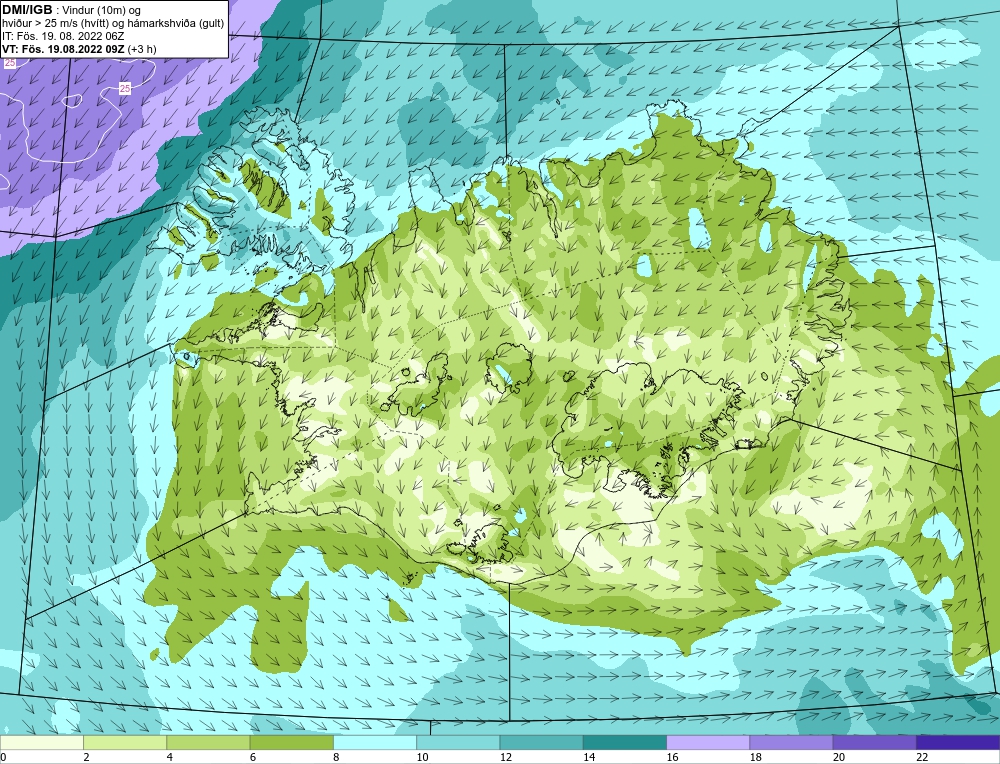Click the 20–22 m/s violet legend swatch
This screenshot has height=764, width=1000.
pos(874,742)
